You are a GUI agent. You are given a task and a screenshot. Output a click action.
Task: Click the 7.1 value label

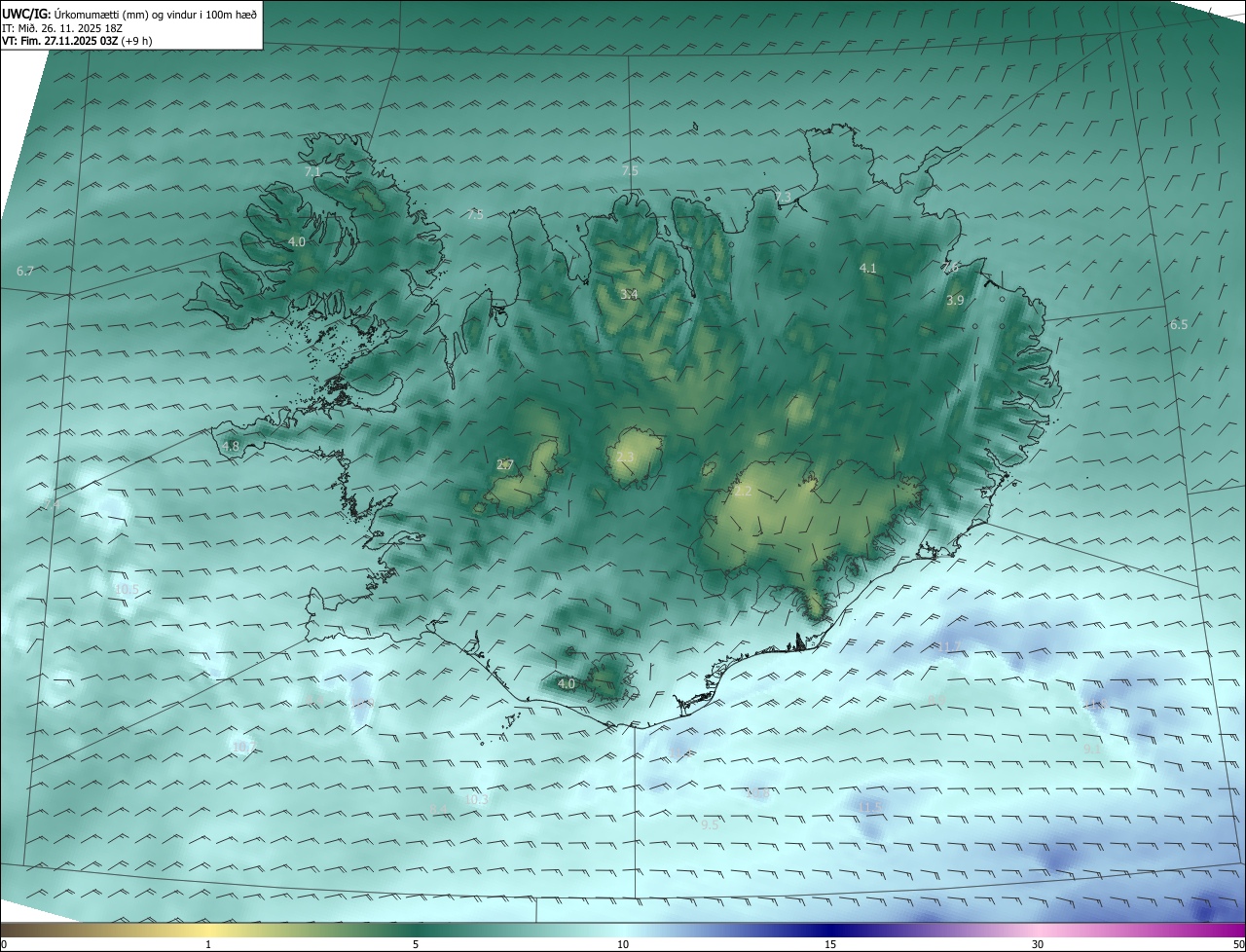point(312,171)
